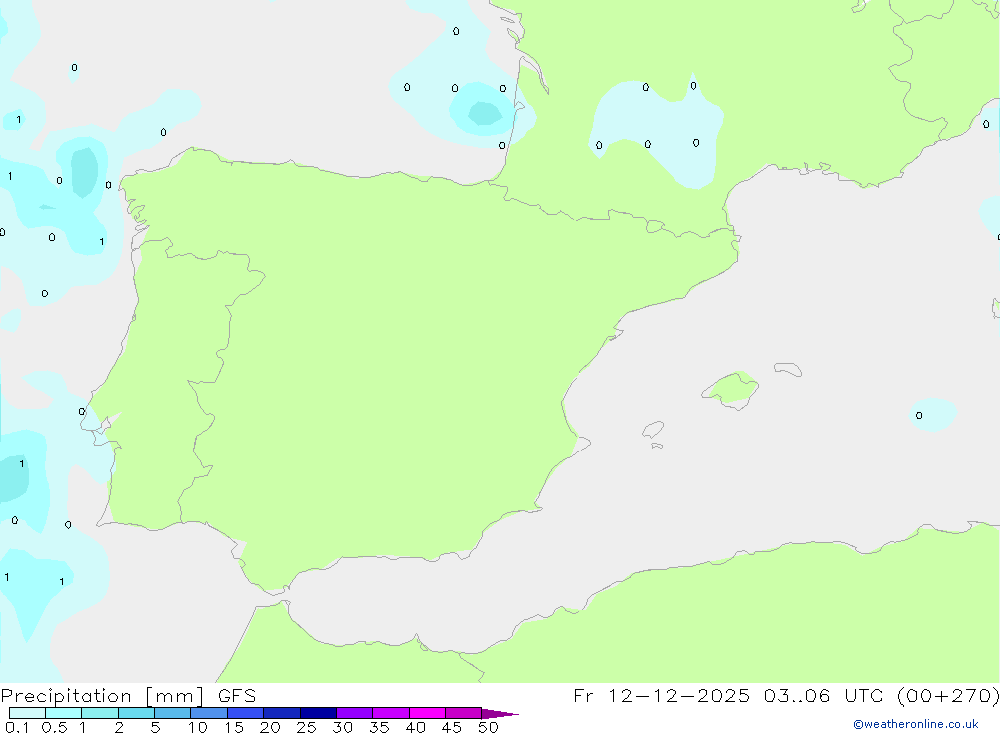Image resolution: width=1000 pixels, height=733 pixels.
Task: Click the 40–45 mm magenta legend swatch
Action: coord(427,713)
